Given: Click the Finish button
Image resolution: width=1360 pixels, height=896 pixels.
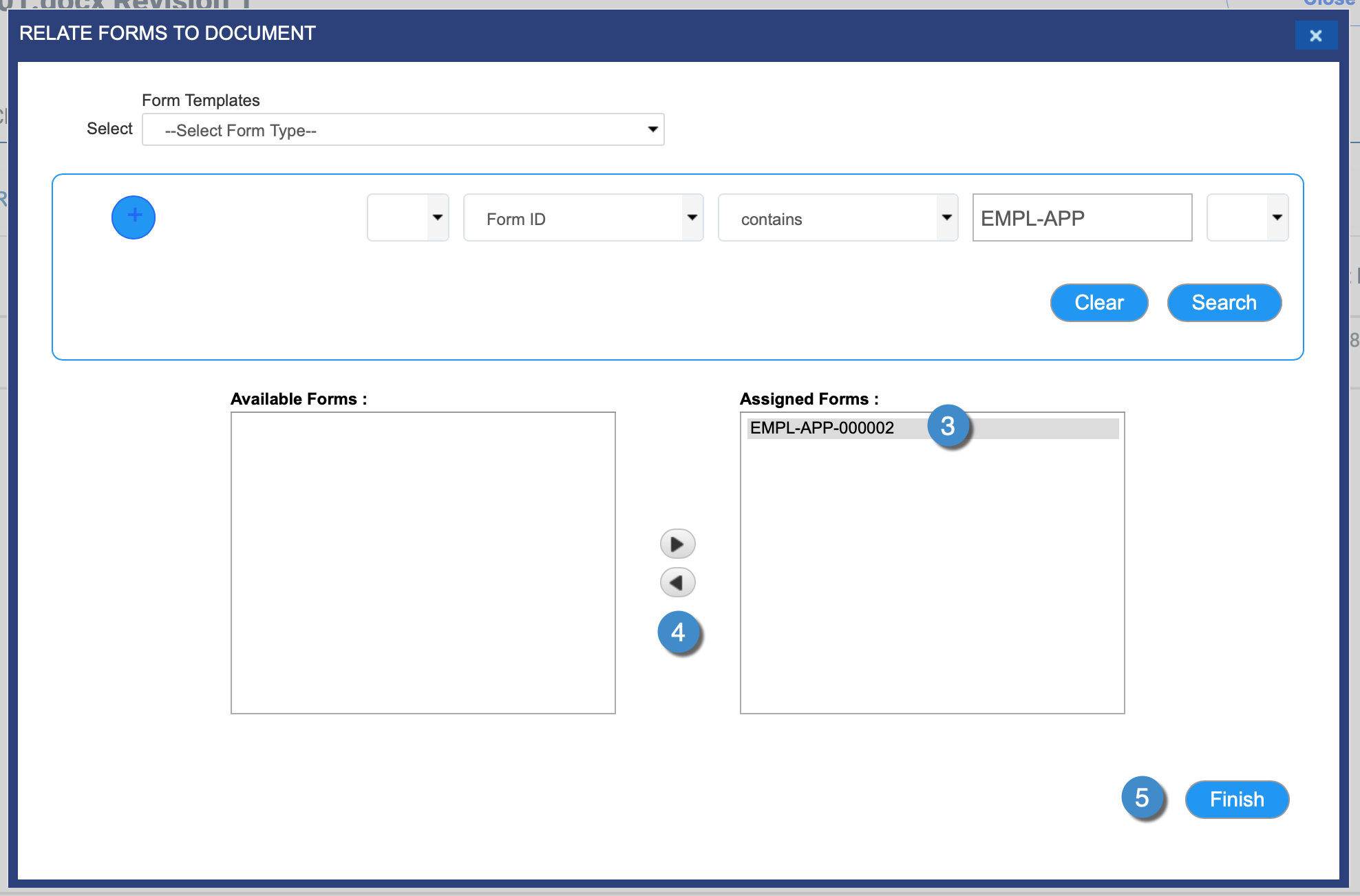Looking at the screenshot, I should (x=1237, y=800).
